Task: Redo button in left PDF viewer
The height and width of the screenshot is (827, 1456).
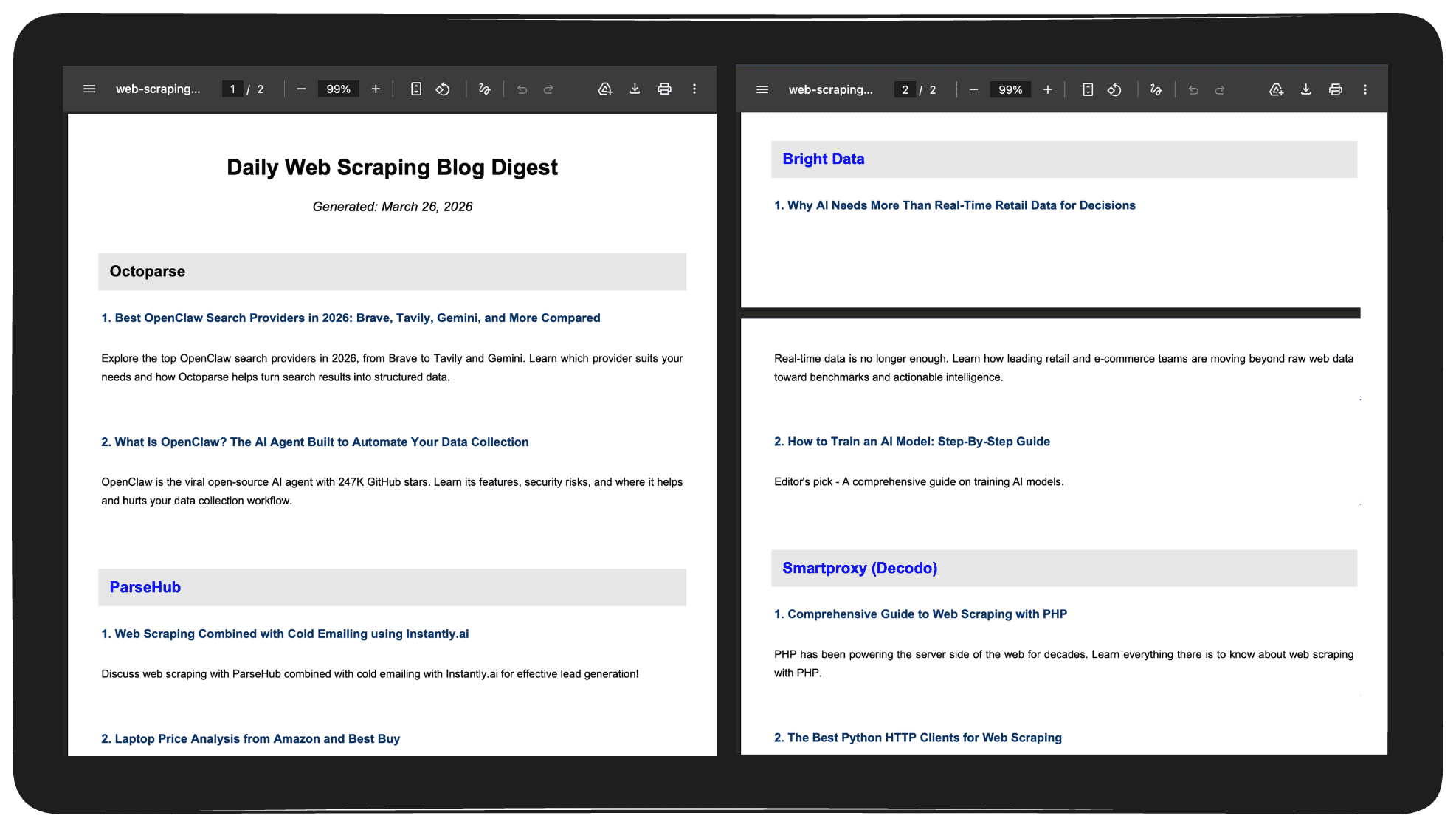Action: (548, 89)
